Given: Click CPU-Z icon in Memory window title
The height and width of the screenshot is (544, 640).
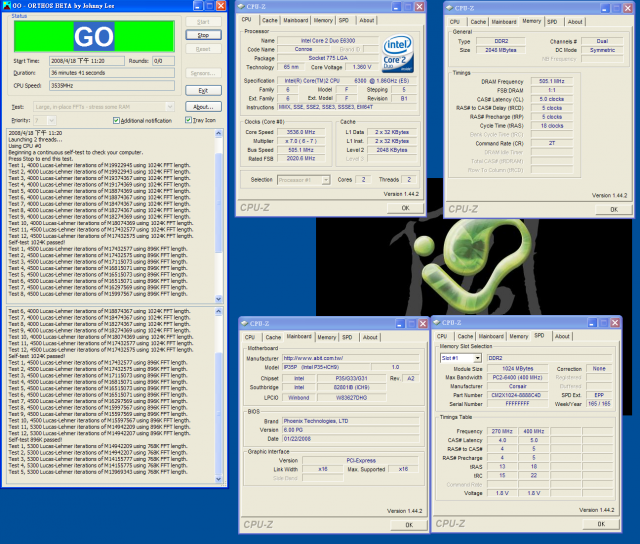Looking at the screenshot, I should pos(449,8).
